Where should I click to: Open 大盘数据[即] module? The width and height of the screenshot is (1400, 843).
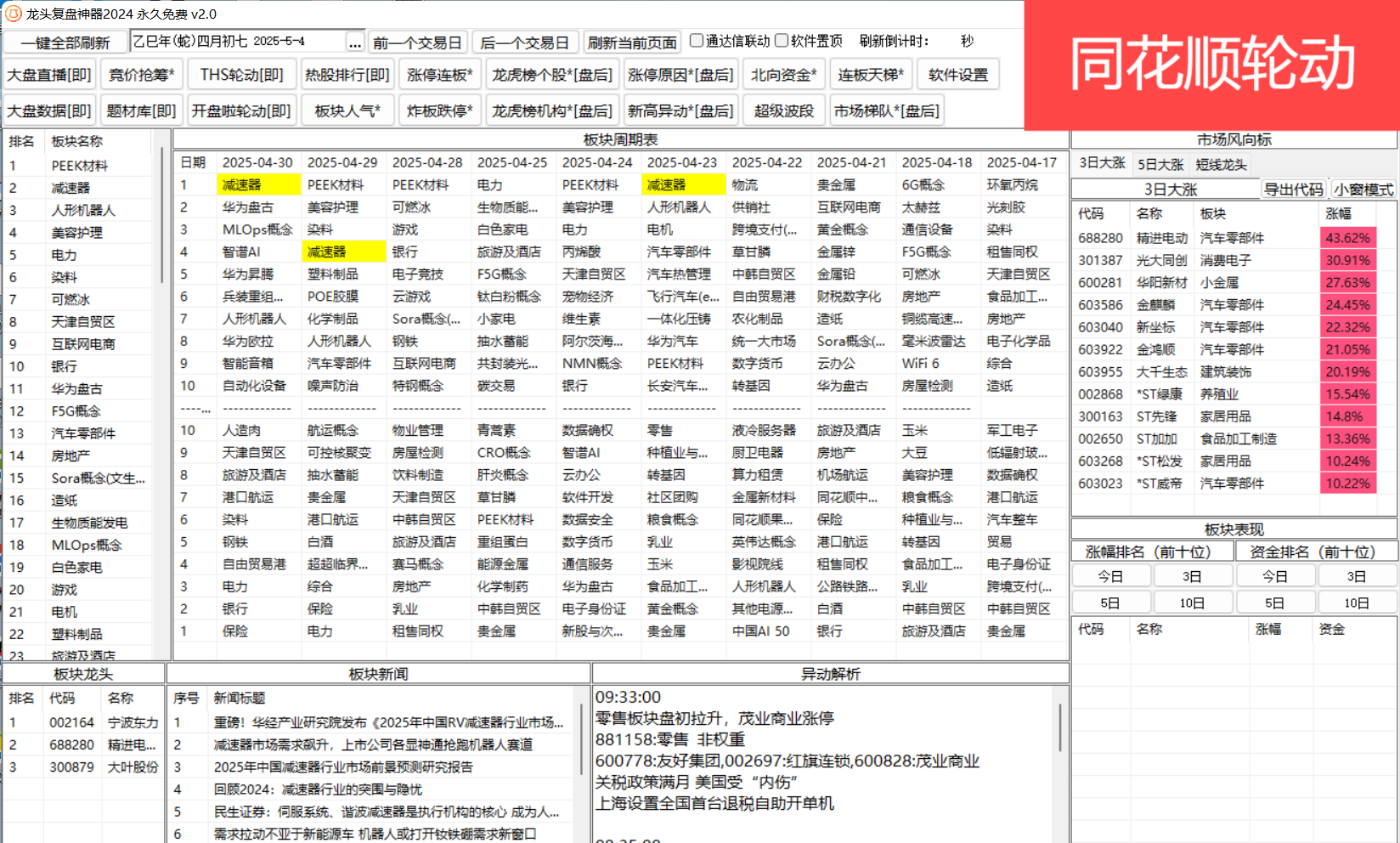pyautogui.click(x=49, y=110)
